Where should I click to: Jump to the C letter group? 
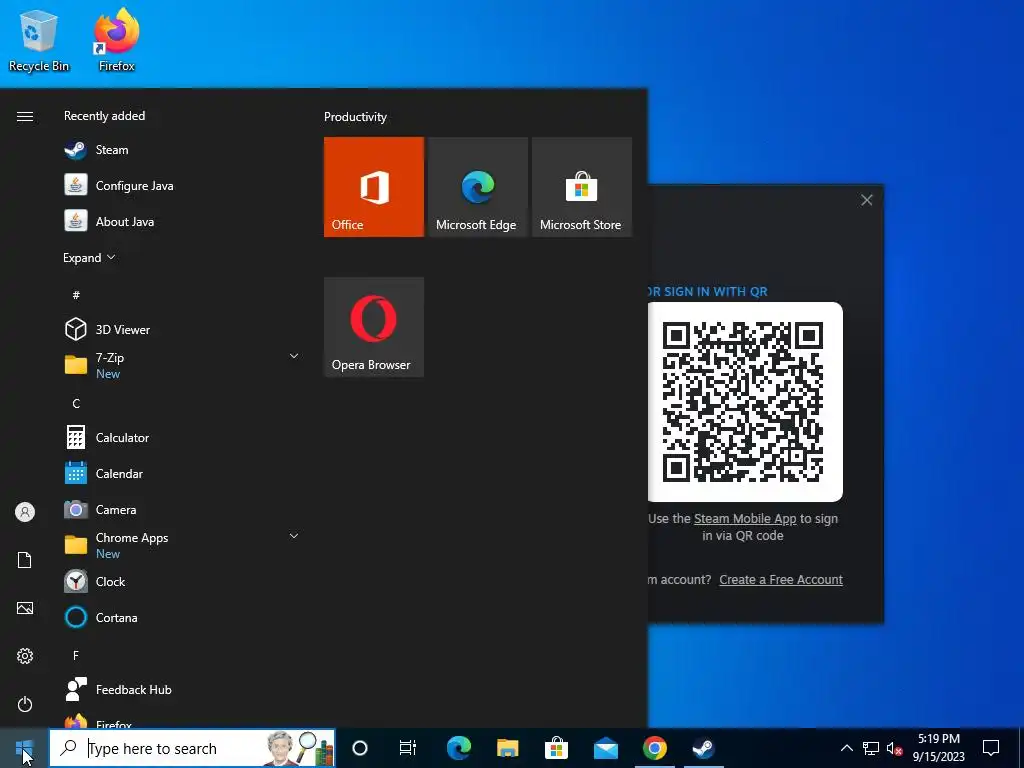click(76, 404)
